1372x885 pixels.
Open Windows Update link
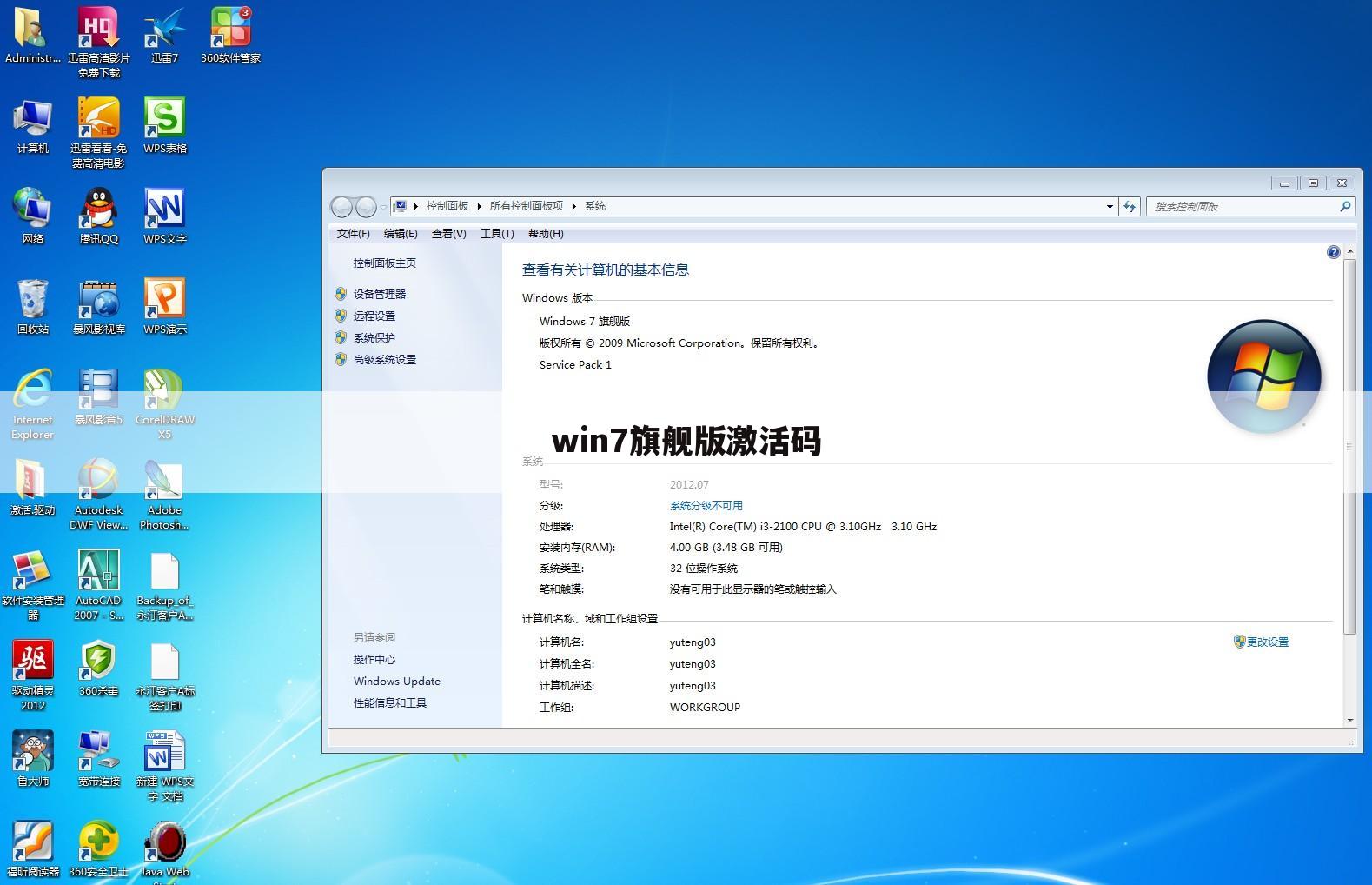(396, 681)
